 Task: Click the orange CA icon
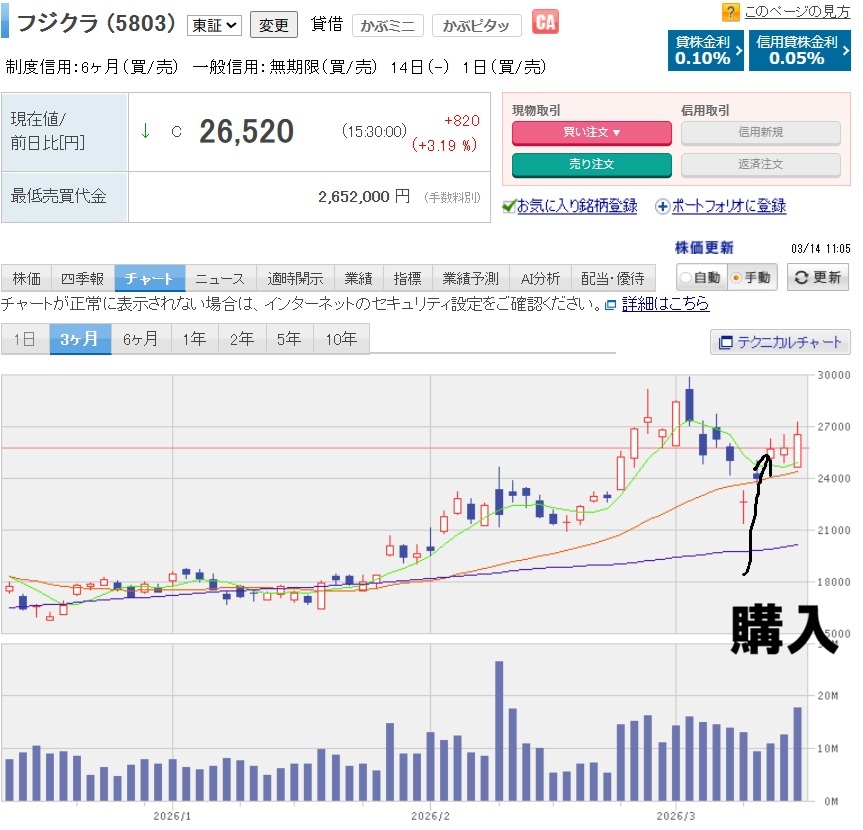point(545,22)
